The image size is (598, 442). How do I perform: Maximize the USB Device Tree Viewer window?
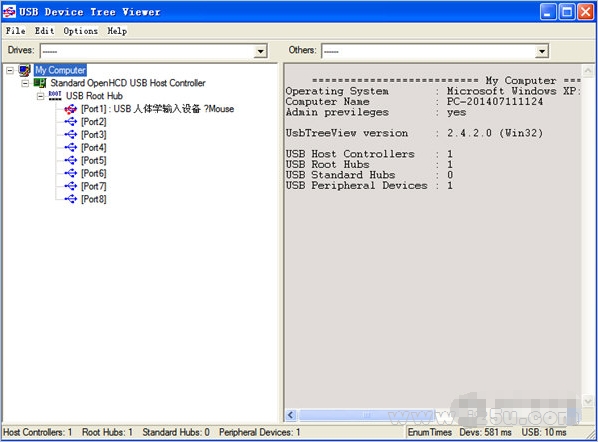pos(567,12)
